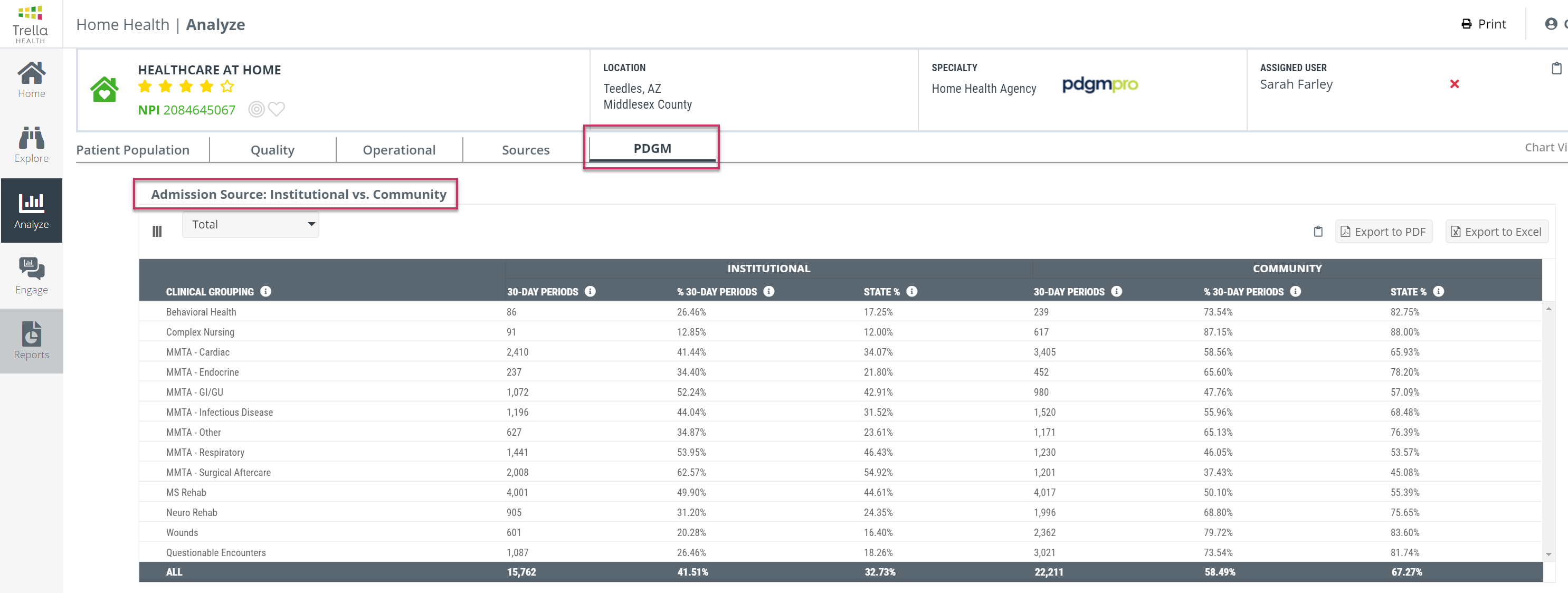The width and height of the screenshot is (1568, 593).
Task: Toggle the favorite heart icon
Action: tap(277, 110)
